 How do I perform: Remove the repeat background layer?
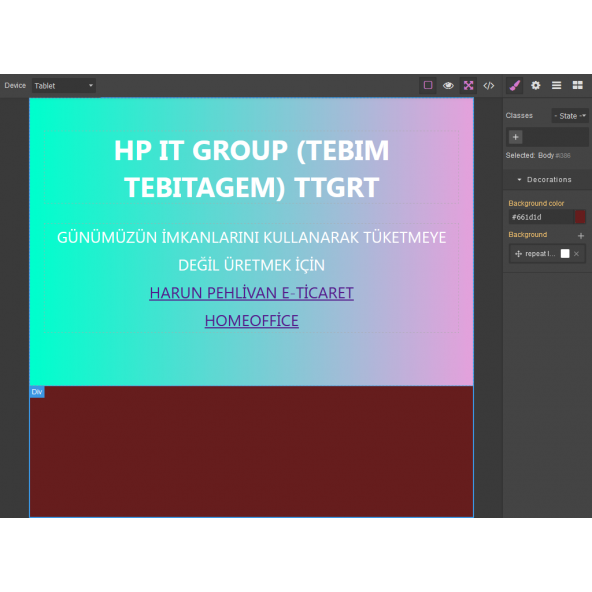[x=577, y=254]
